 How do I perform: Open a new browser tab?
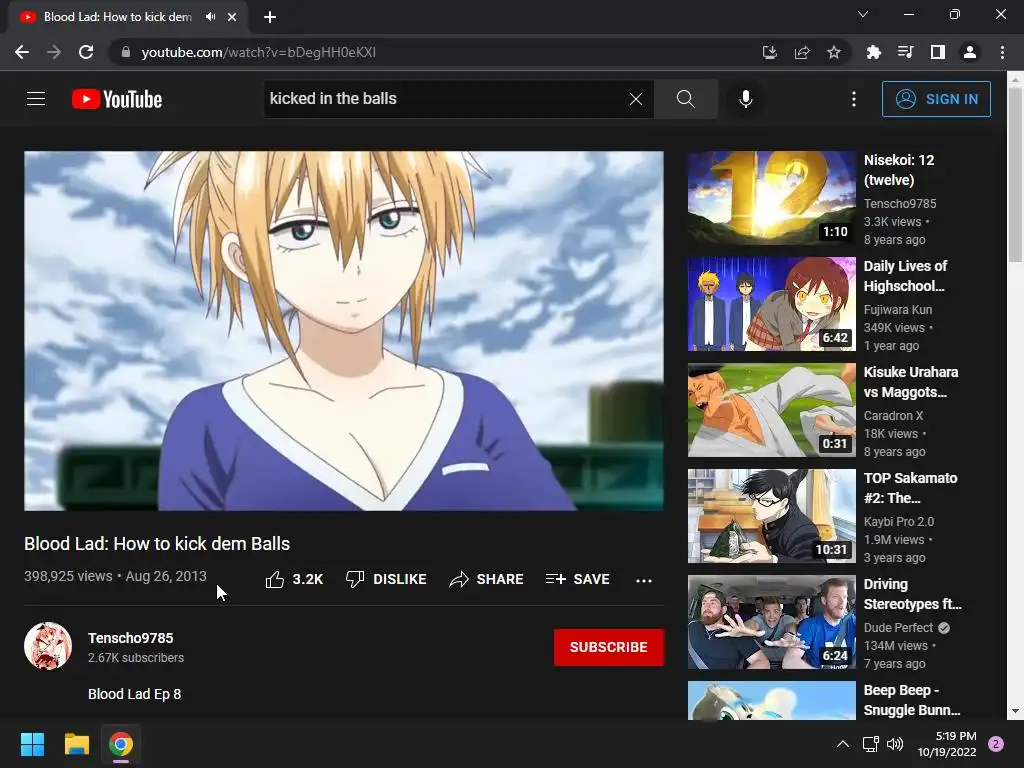270,17
